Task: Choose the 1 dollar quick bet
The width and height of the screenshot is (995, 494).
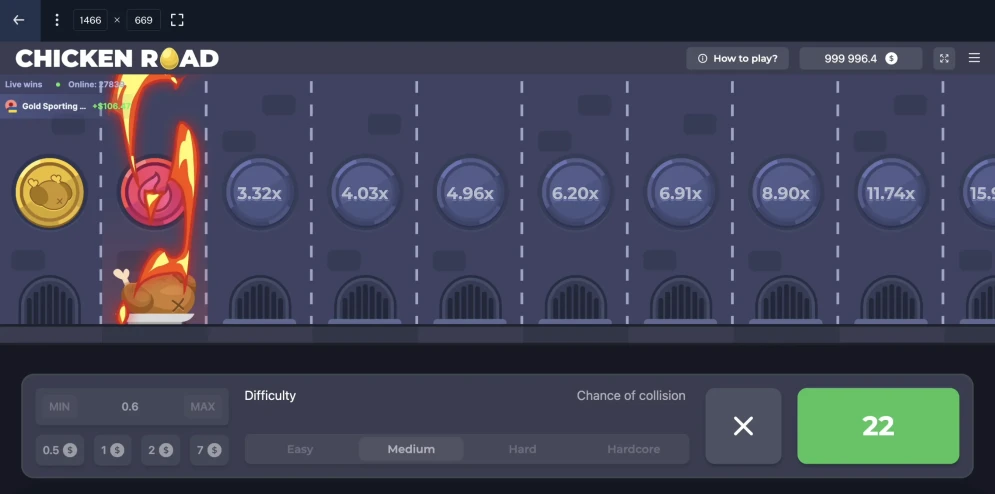Action: point(112,450)
